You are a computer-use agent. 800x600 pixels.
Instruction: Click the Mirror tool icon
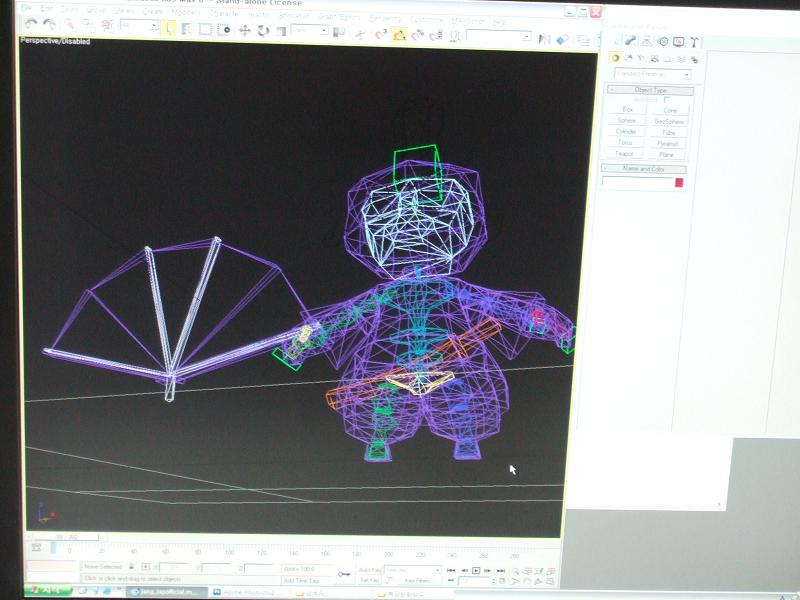tap(544, 39)
